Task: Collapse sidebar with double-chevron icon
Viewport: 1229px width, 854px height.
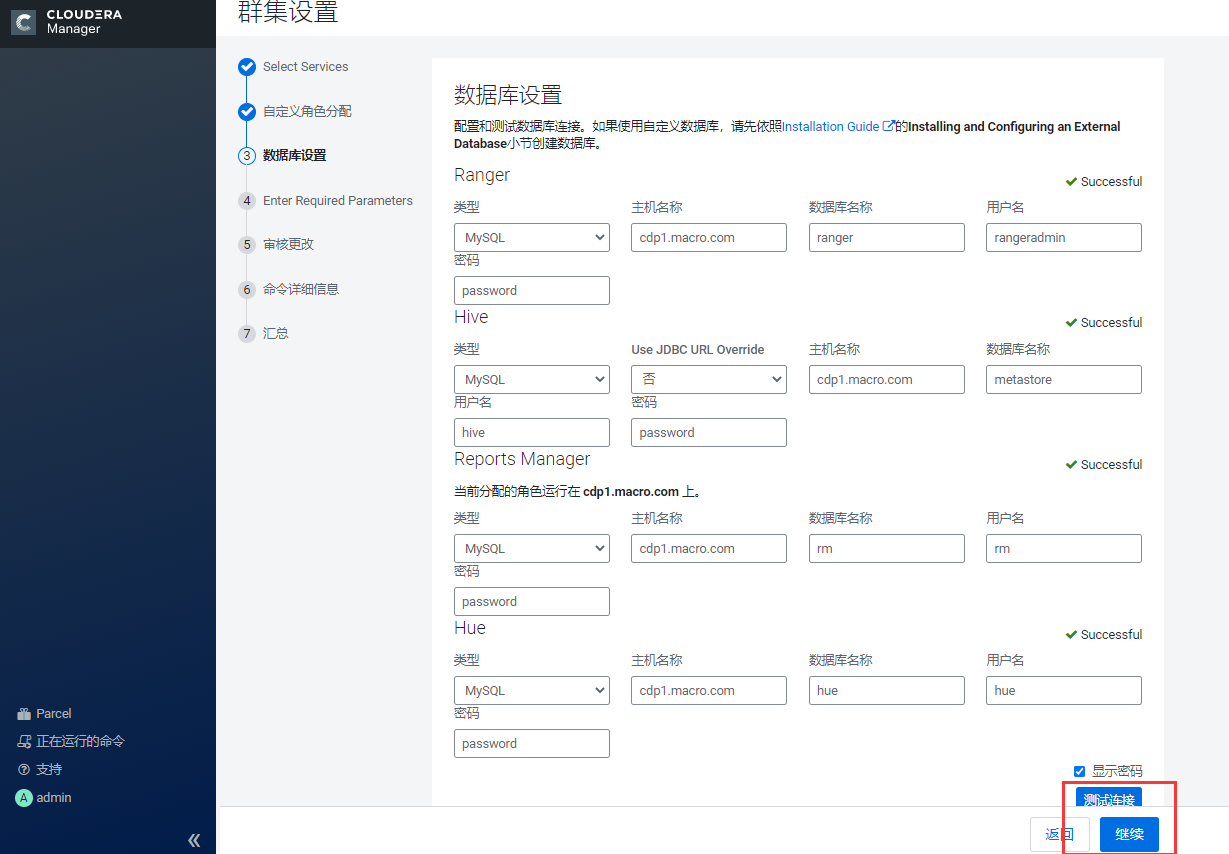Action: tap(194, 840)
